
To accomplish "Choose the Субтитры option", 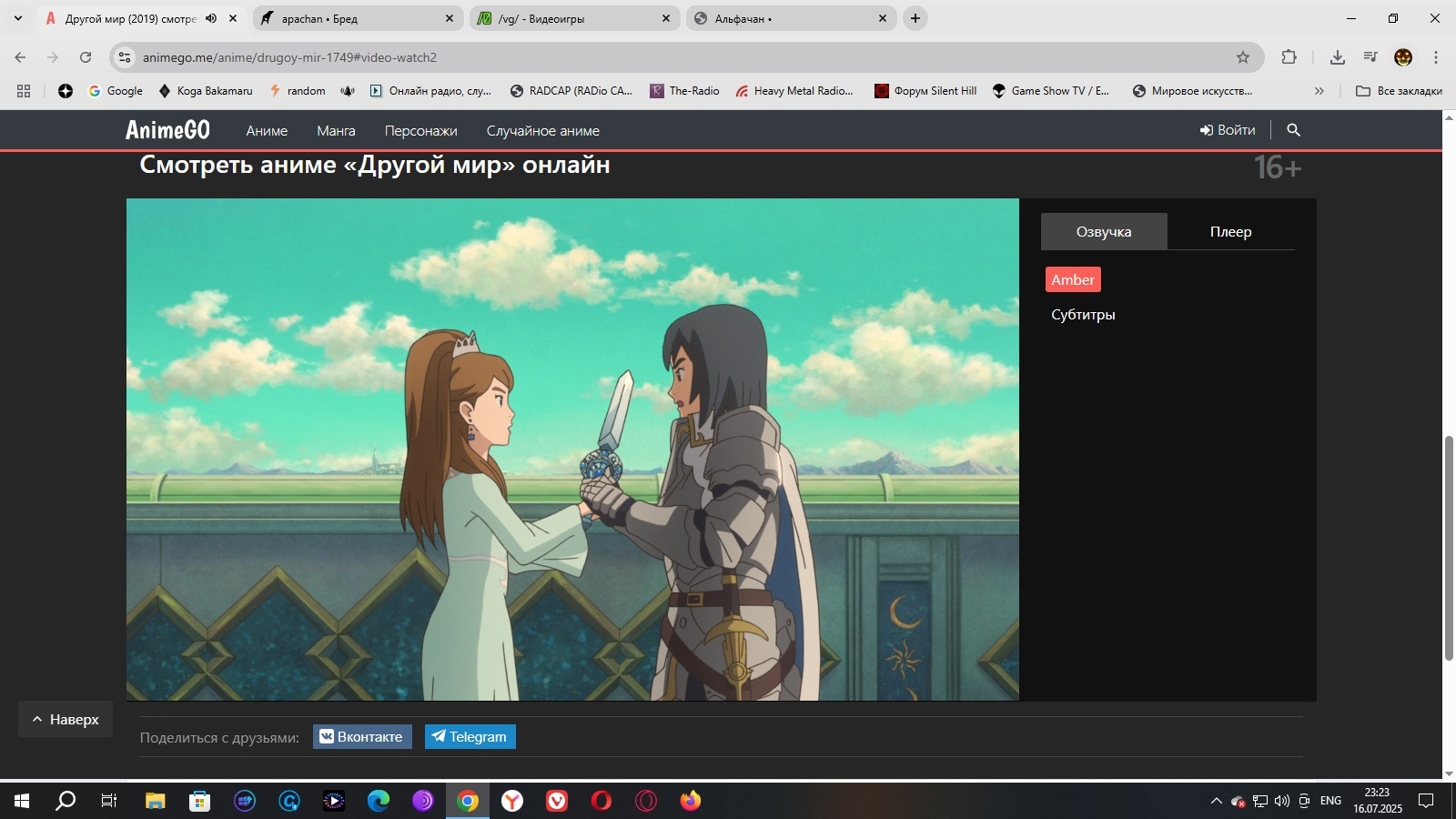I will click(x=1083, y=314).
